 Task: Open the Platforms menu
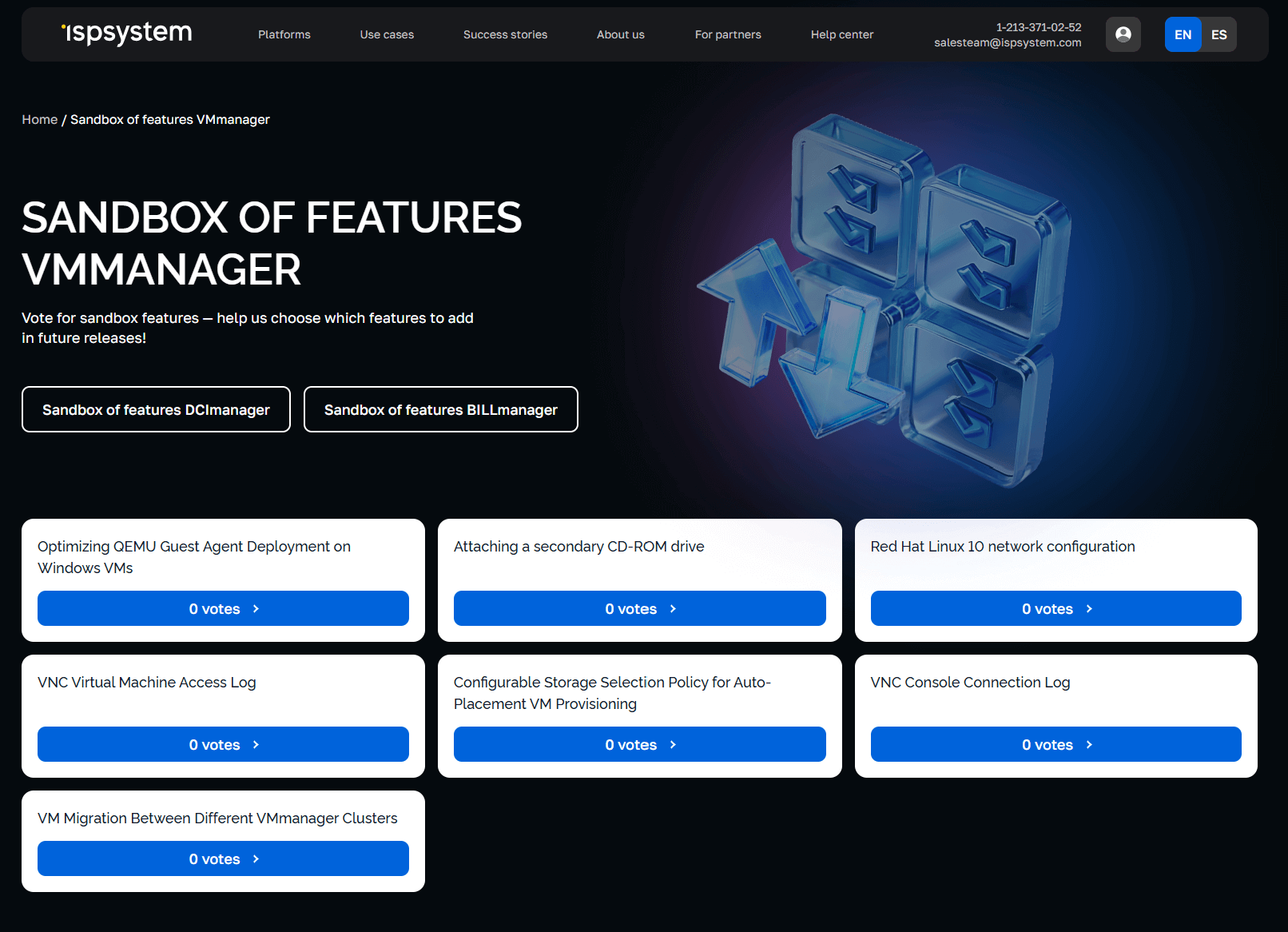pyautogui.click(x=284, y=34)
